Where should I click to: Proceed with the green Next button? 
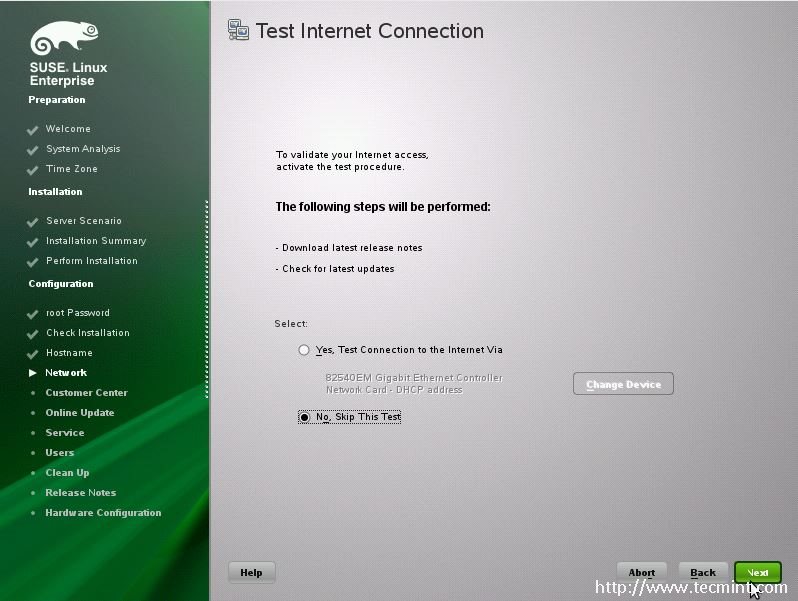coord(758,573)
